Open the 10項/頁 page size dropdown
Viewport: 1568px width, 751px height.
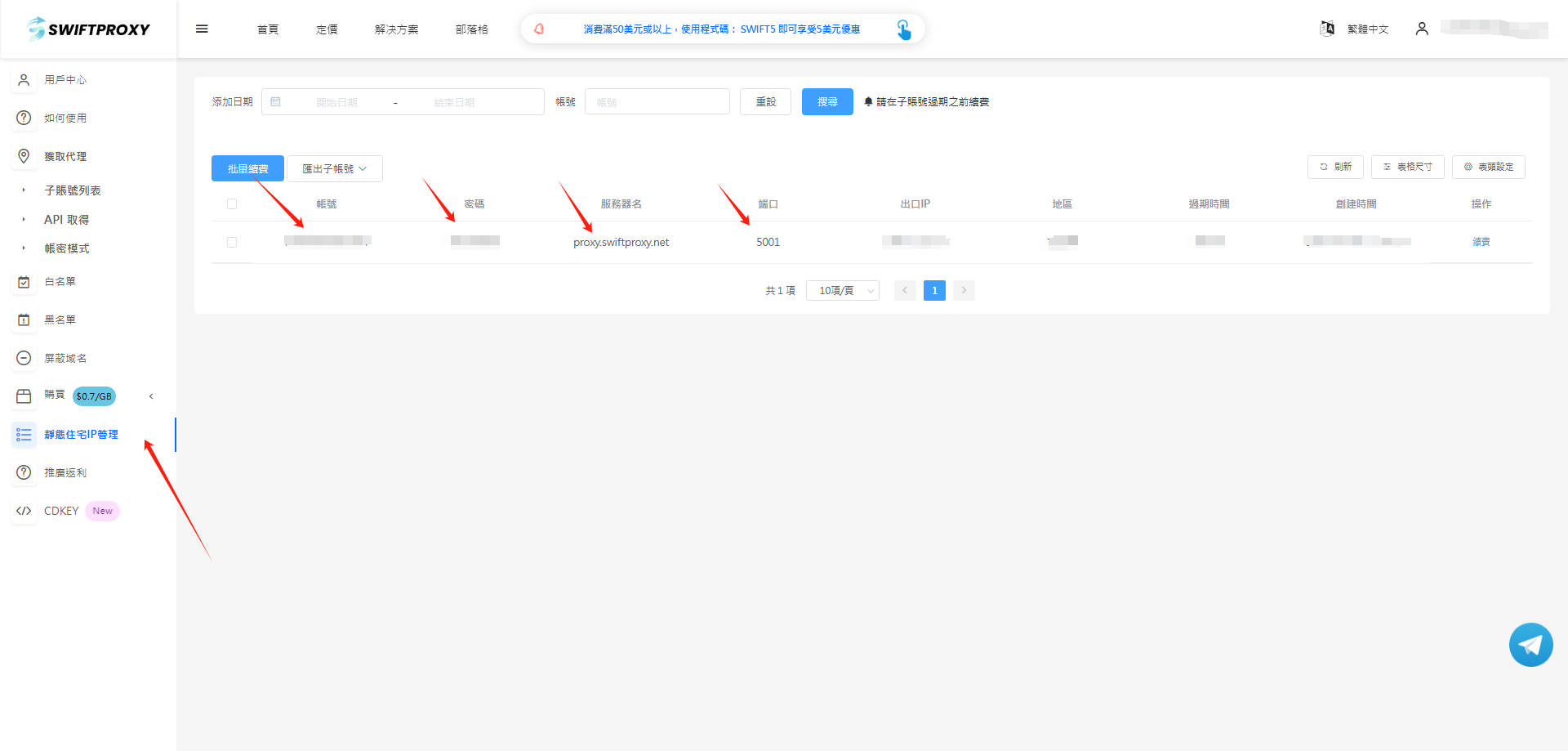pos(842,291)
